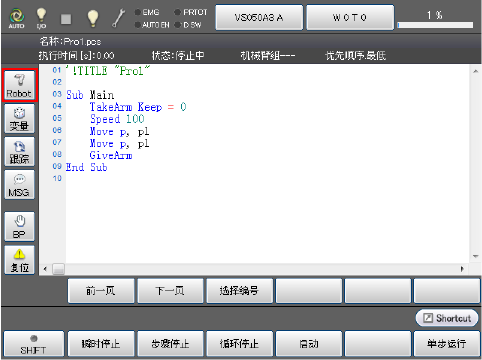Click the AUTO mode icon
The width and height of the screenshot is (482, 360).
click(16, 18)
